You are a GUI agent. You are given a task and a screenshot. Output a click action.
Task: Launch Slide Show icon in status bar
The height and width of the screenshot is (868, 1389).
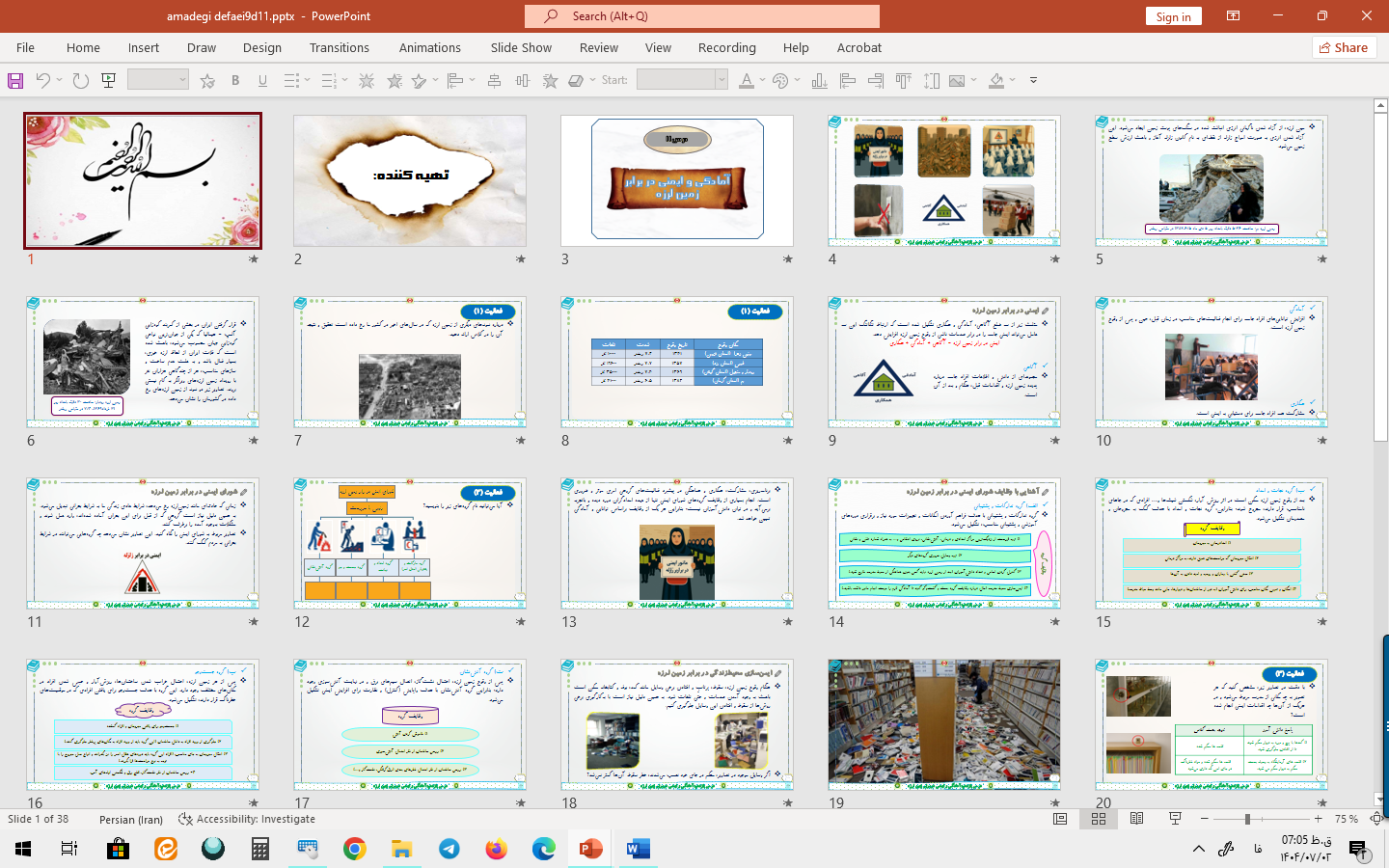click(1175, 819)
